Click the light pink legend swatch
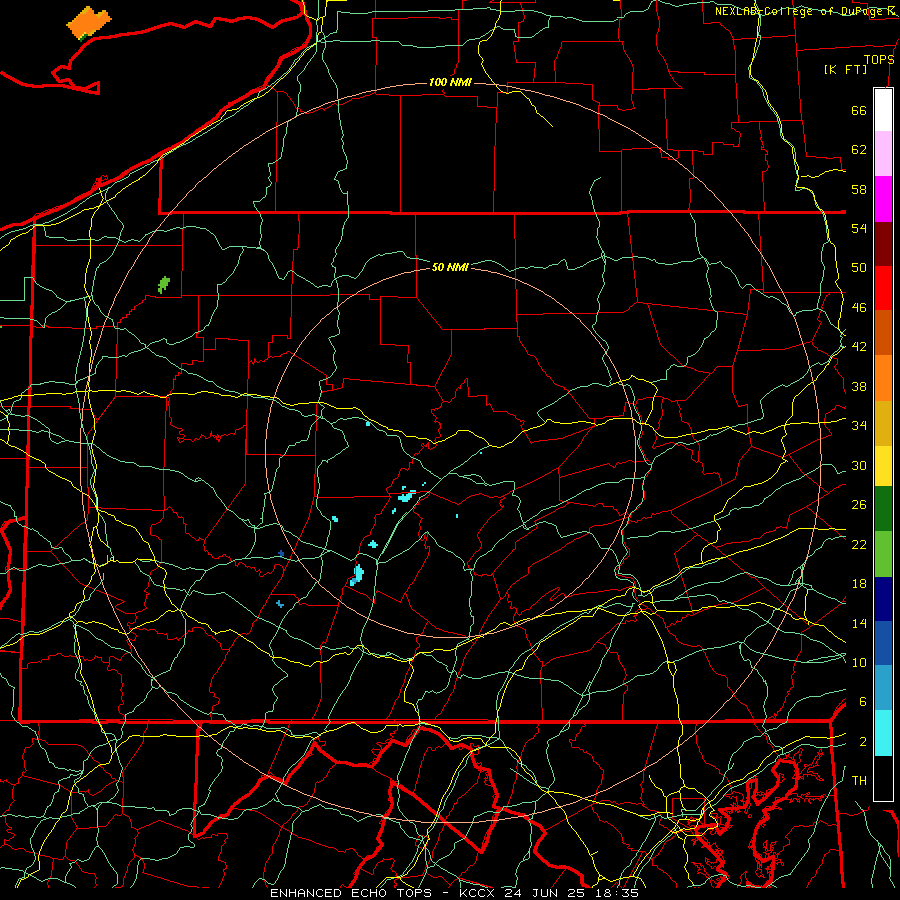 [x=883, y=153]
